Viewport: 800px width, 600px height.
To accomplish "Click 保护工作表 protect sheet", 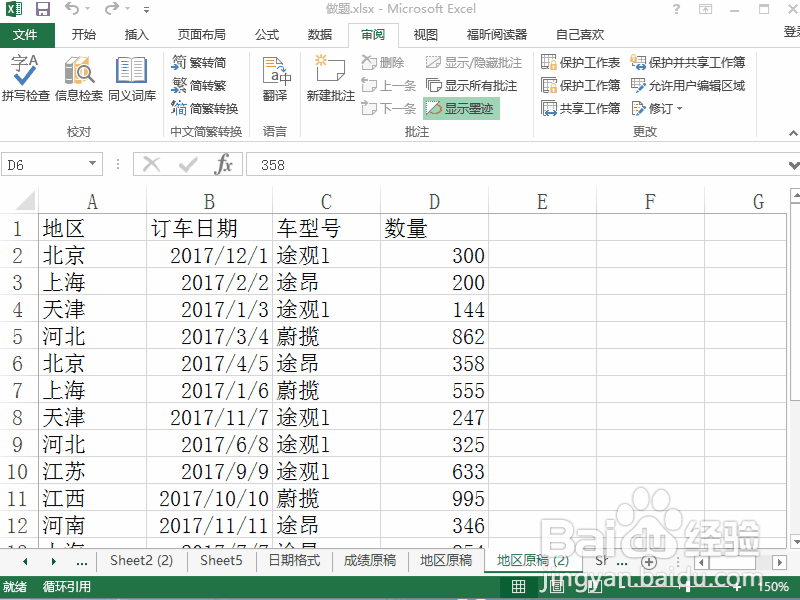I will (580, 62).
